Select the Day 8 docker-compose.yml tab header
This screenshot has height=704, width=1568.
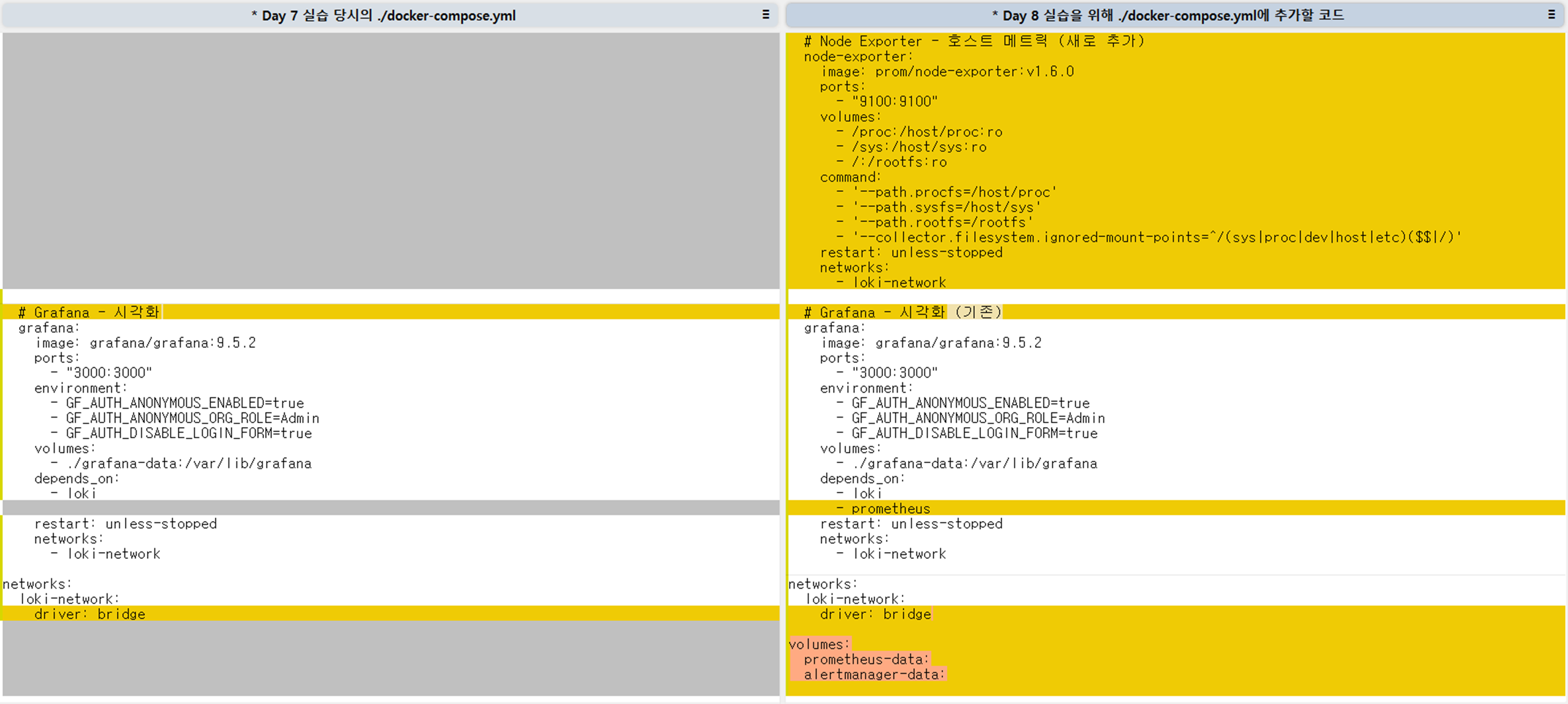coord(1167,15)
